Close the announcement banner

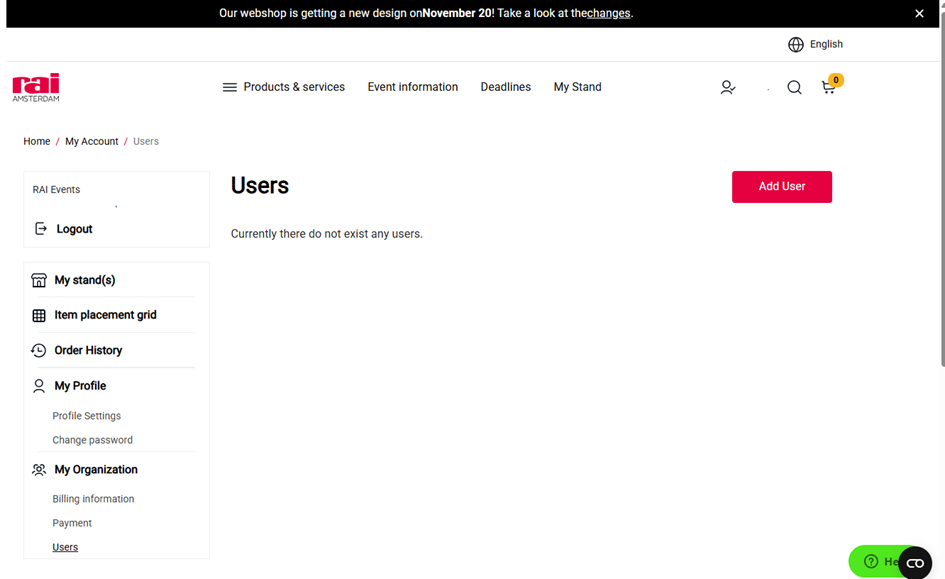[919, 13]
